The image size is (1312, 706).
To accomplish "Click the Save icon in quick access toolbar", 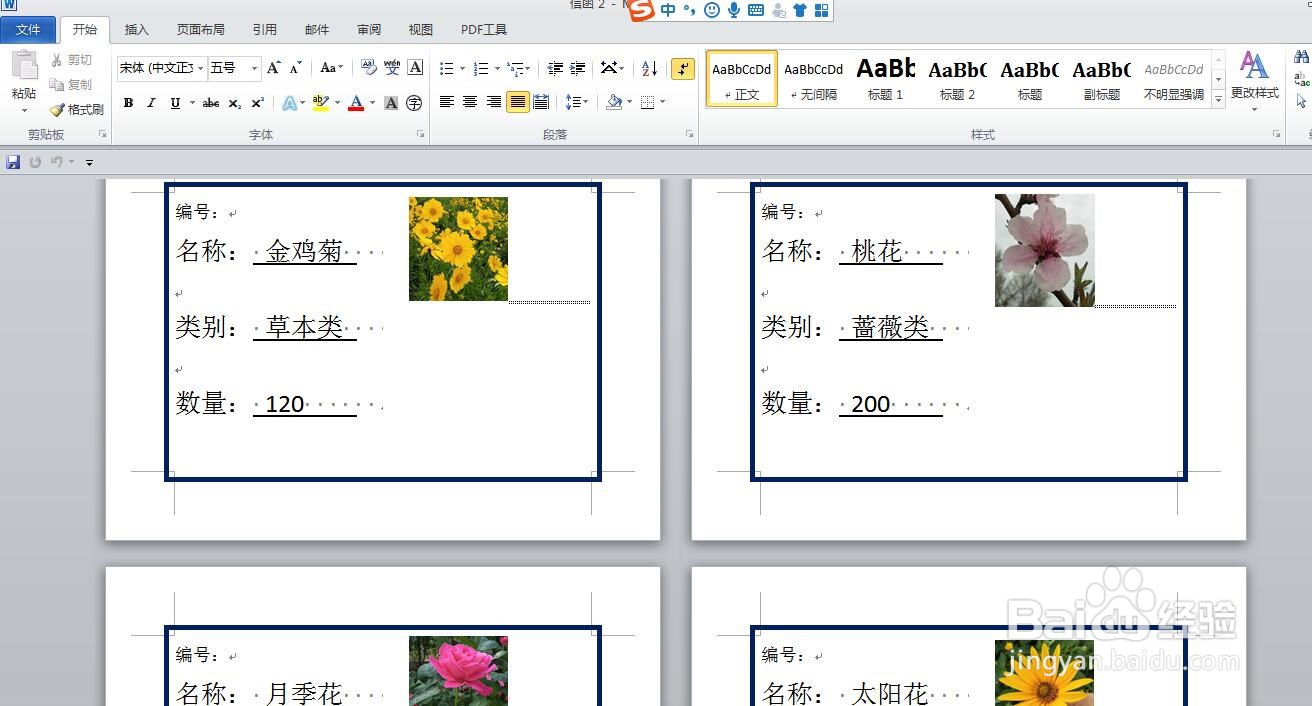I will point(13,162).
